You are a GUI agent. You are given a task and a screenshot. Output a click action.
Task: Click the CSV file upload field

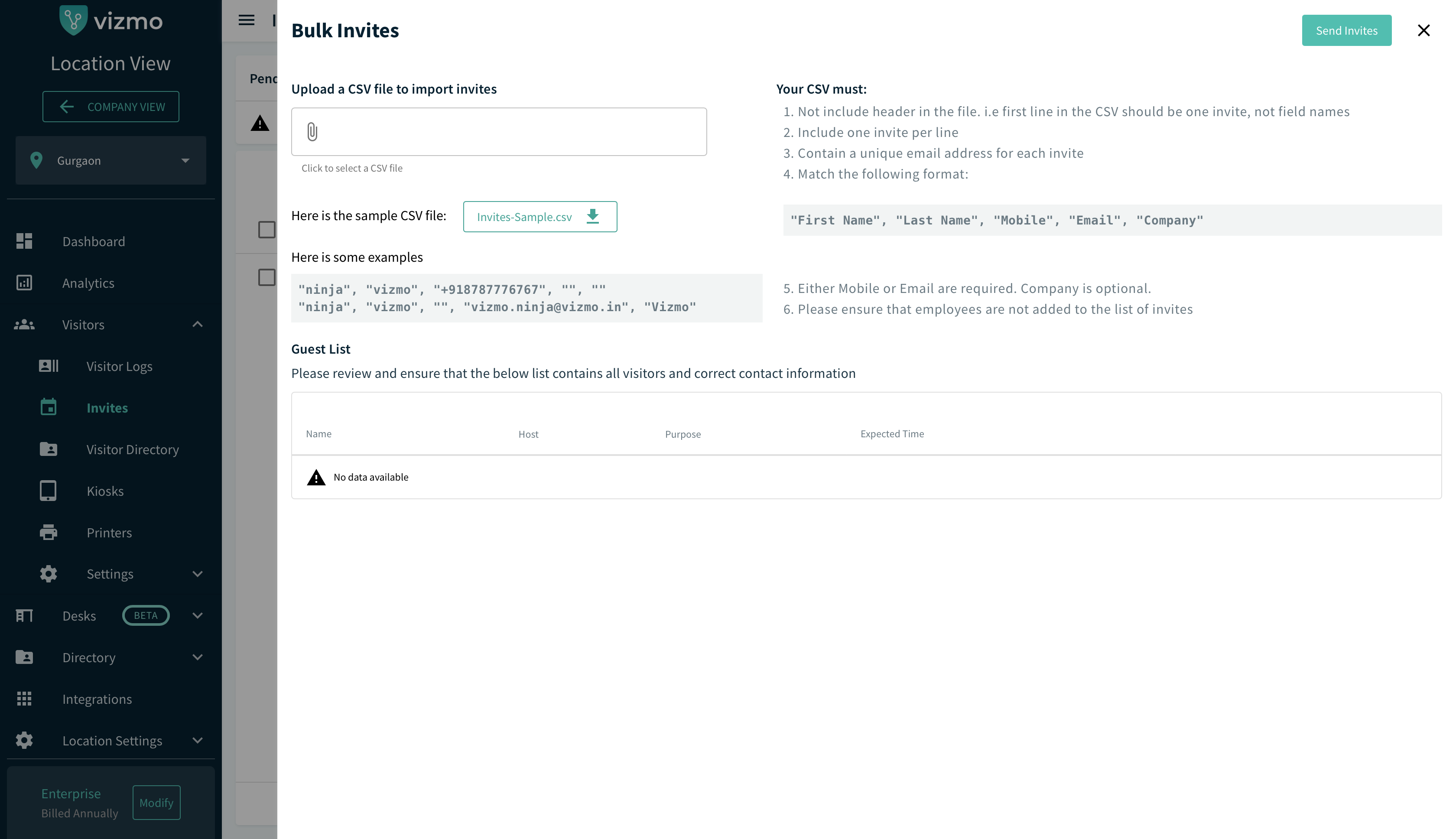click(x=499, y=132)
